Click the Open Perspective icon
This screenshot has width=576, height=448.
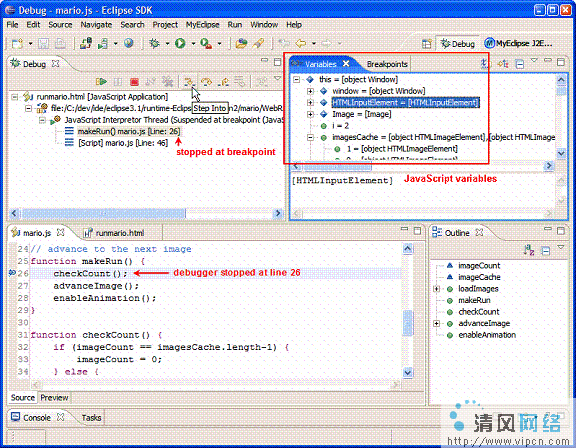[x=426, y=44]
